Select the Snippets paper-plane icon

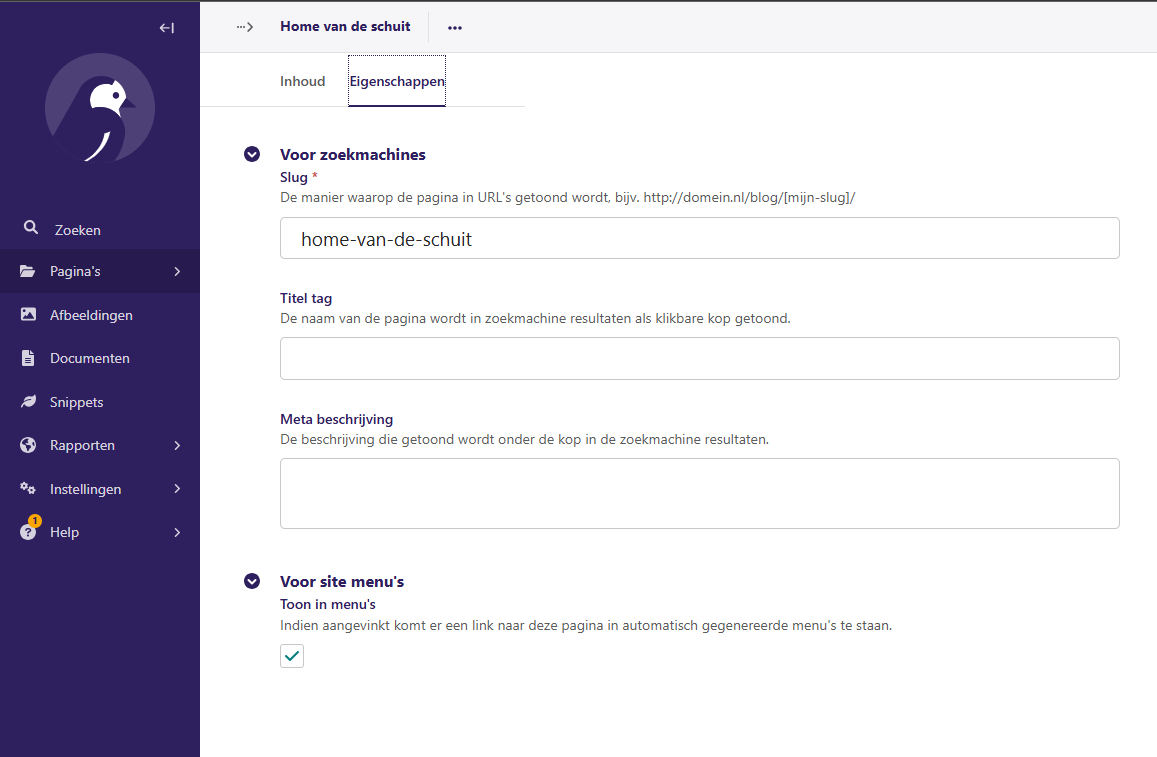coord(30,401)
